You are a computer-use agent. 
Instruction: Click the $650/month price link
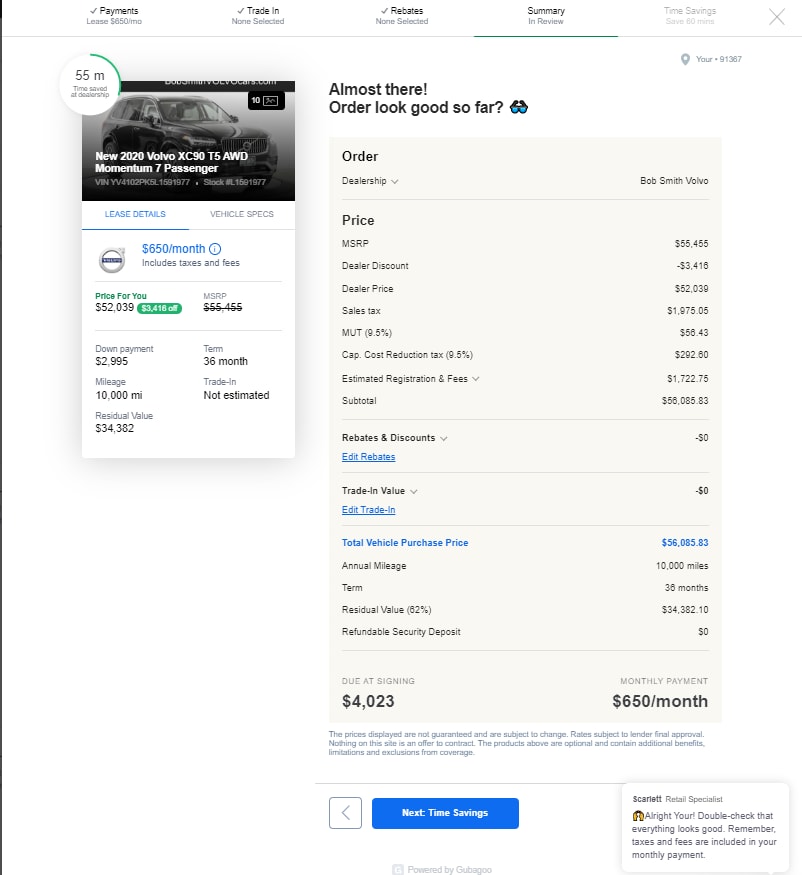click(x=174, y=249)
